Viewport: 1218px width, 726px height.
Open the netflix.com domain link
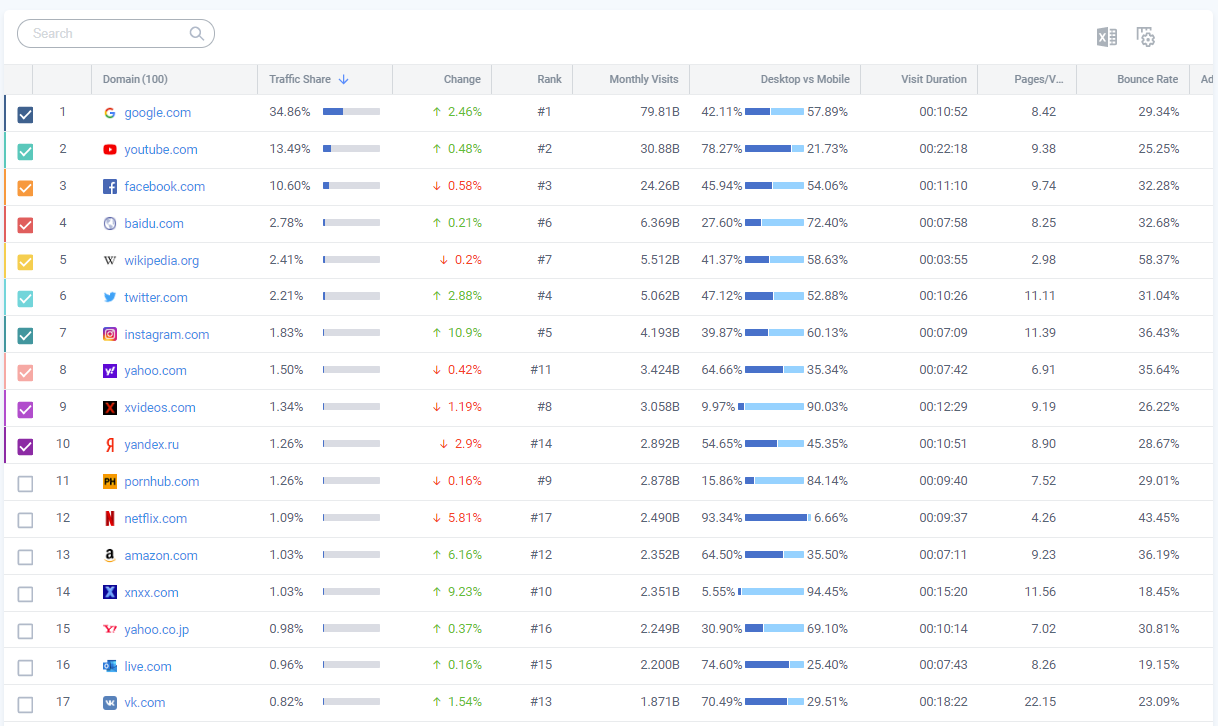click(x=156, y=519)
